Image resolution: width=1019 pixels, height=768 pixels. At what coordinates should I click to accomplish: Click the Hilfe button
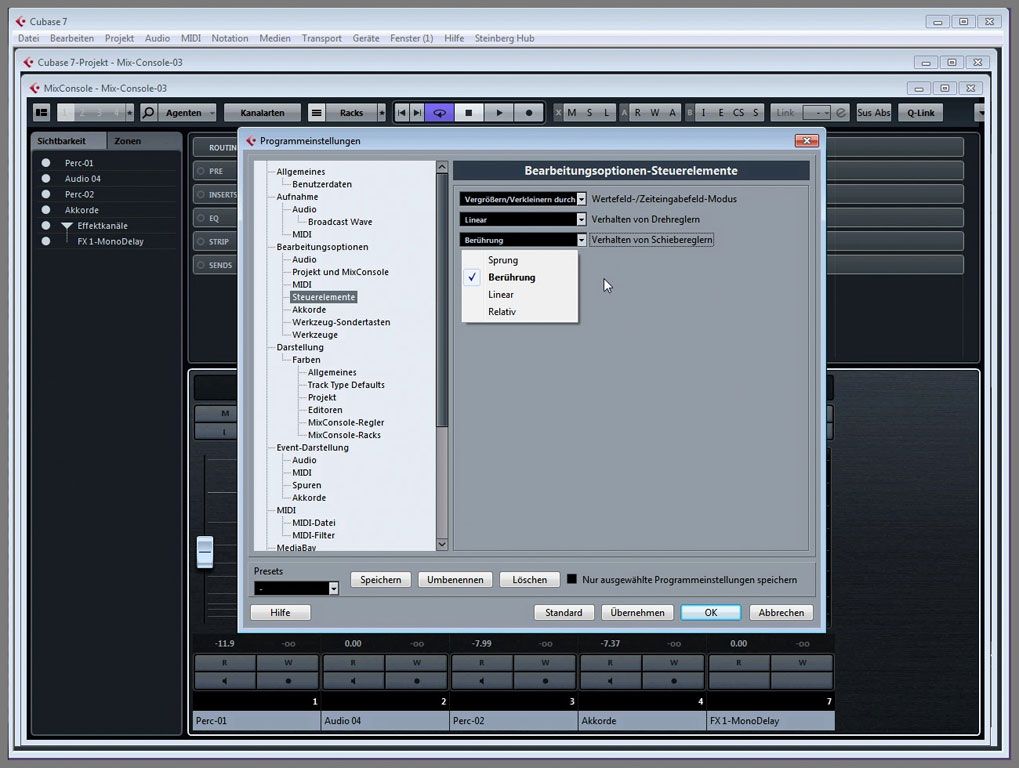tap(280, 612)
